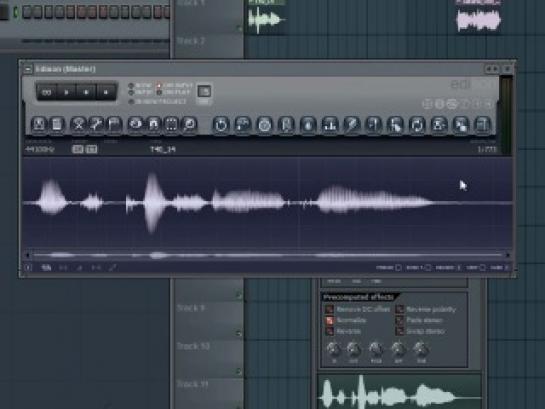Screen dimensions: 545x409
Task: Click the T40_14 sample title in Edison
Action: (163, 149)
